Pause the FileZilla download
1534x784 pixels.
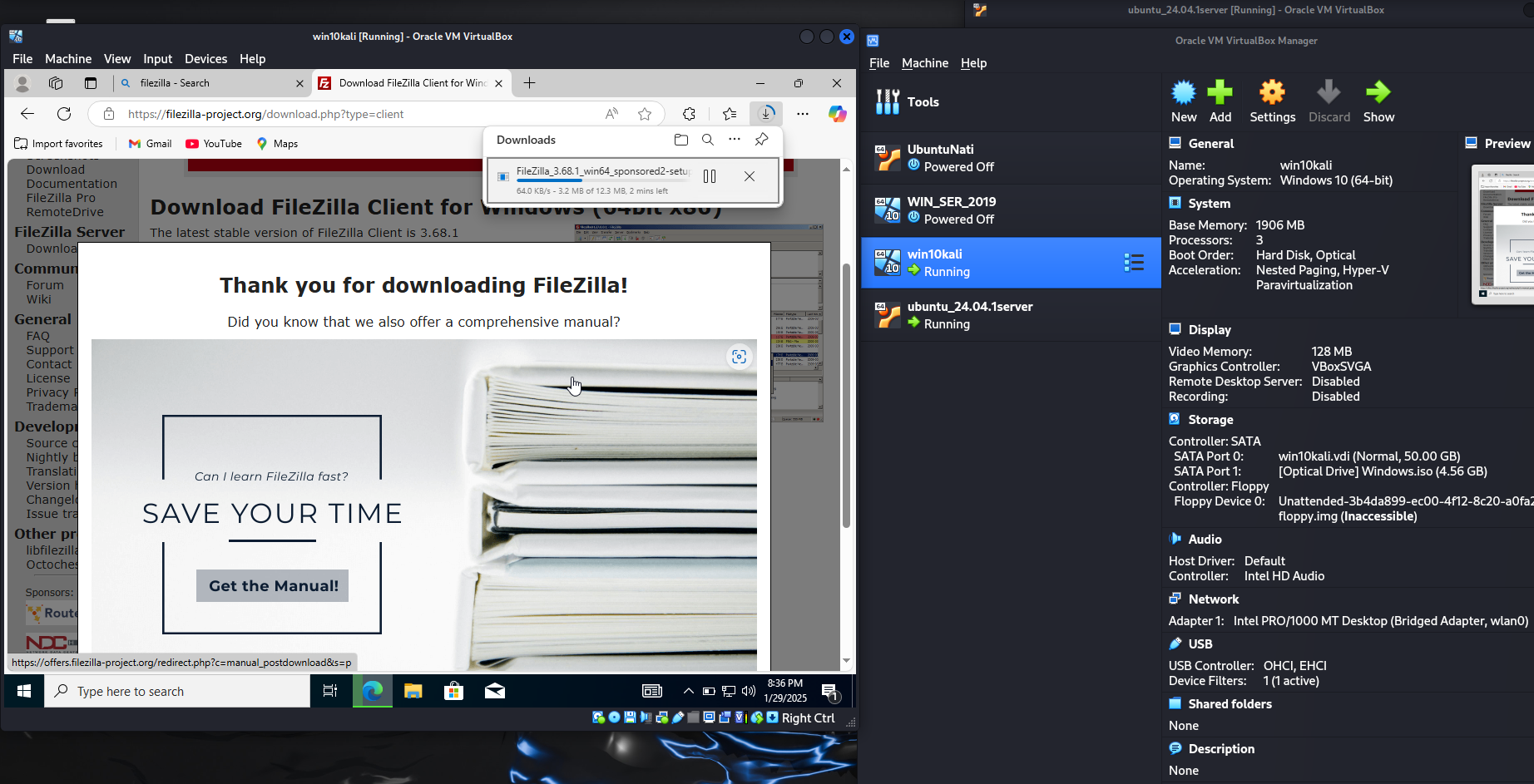[x=710, y=176]
